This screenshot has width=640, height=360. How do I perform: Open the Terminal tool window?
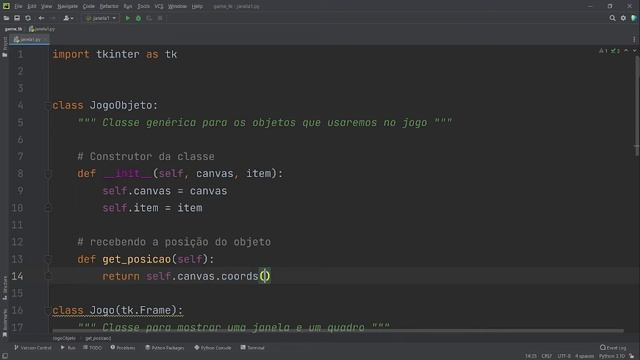[x=253, y=348]
